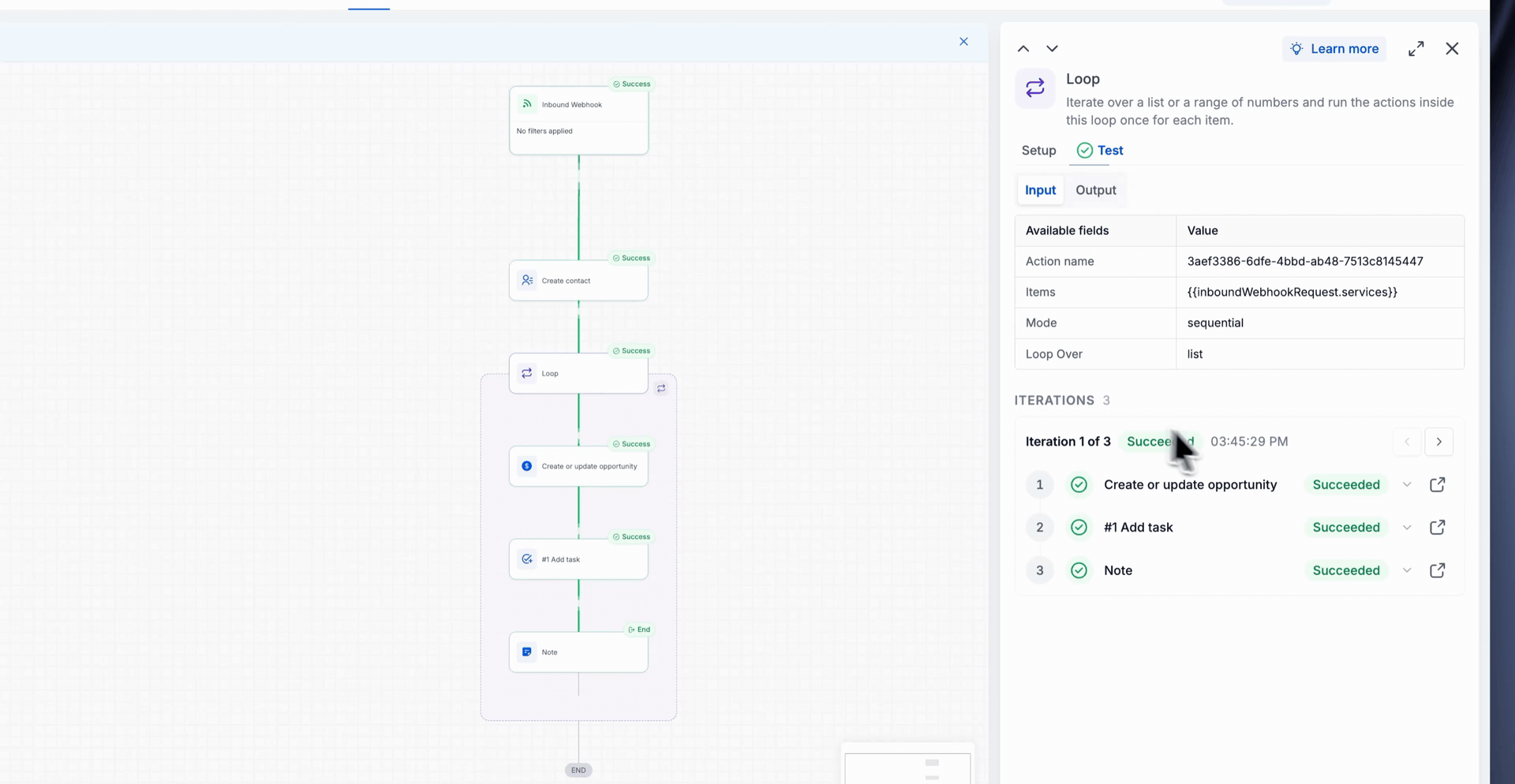Click the Loop Over value list
Screen dimensions: 1515x784
coord(1195,353)
